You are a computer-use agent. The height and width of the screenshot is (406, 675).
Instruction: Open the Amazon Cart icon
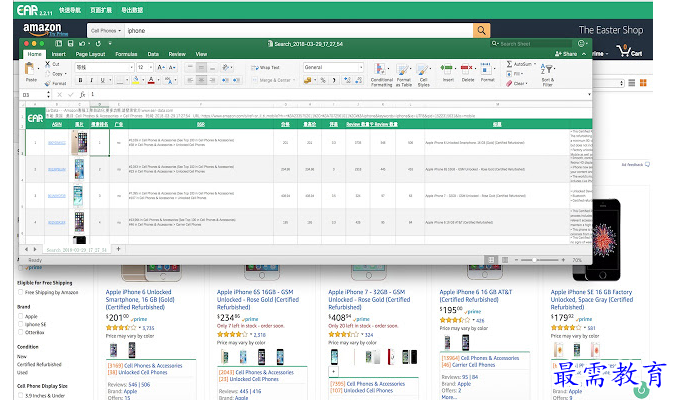coord(629,51)
